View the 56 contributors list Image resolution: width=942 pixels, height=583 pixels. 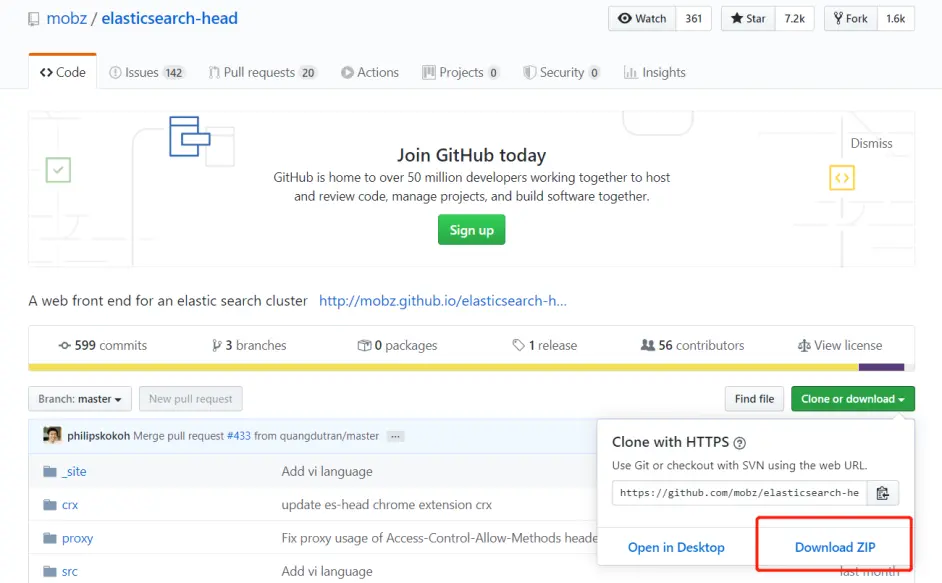pyautogui.click(x=692, y=346)
